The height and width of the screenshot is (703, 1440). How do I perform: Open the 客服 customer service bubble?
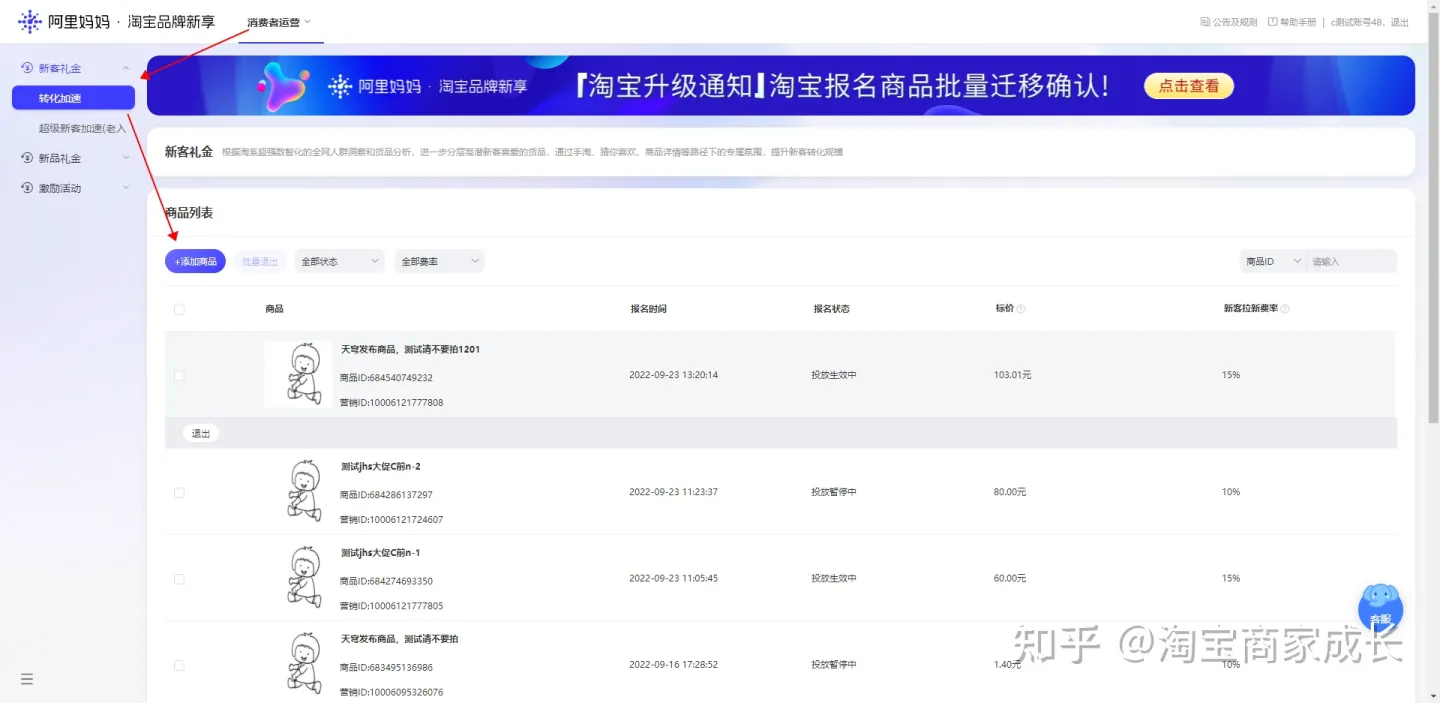(1380, 607)
